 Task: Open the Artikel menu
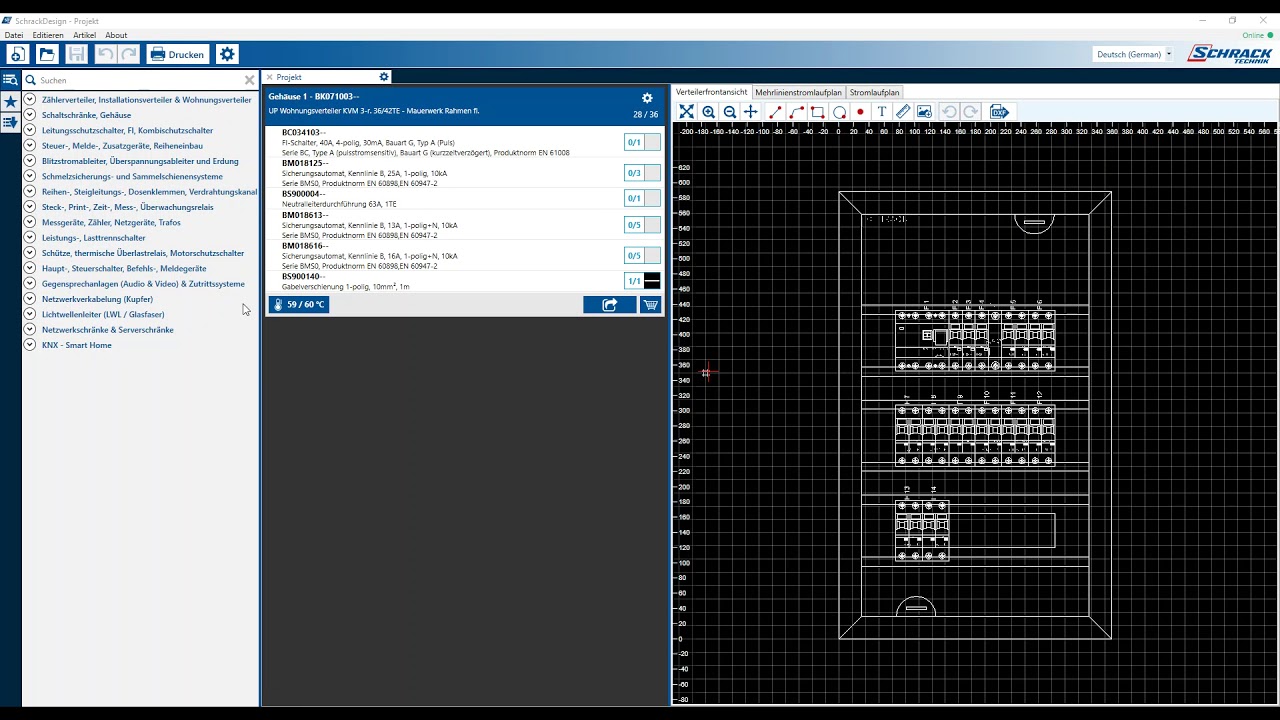[x=84, y=35]
